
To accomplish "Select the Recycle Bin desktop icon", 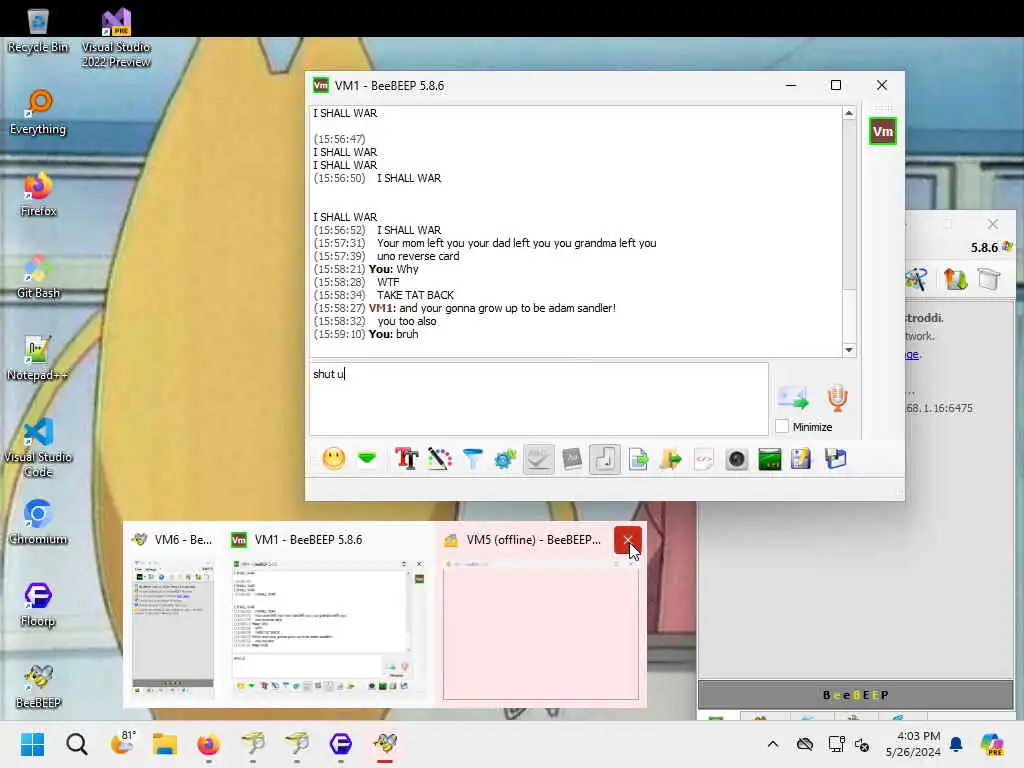I will coord(38,31).
